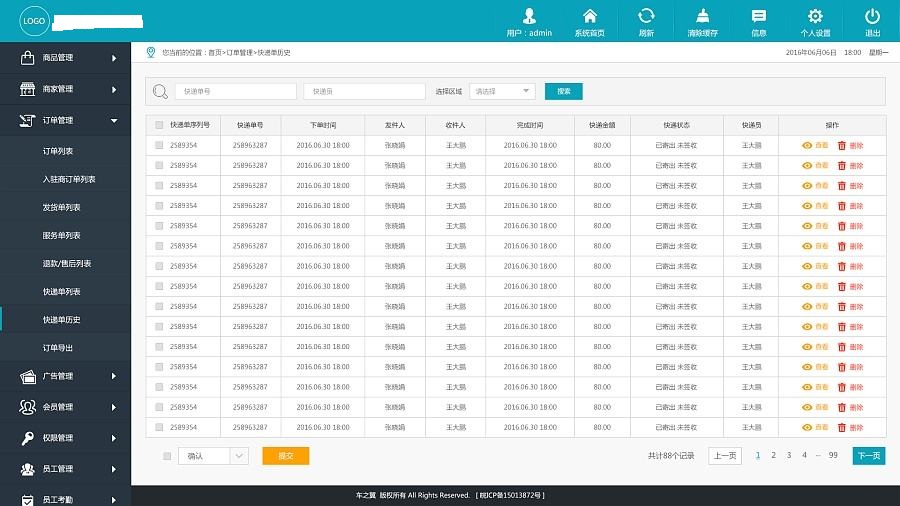Tick the select-all checkbox beside 快递单序列号 header
The height and width of the screenshot is (506, 900).
159,125
